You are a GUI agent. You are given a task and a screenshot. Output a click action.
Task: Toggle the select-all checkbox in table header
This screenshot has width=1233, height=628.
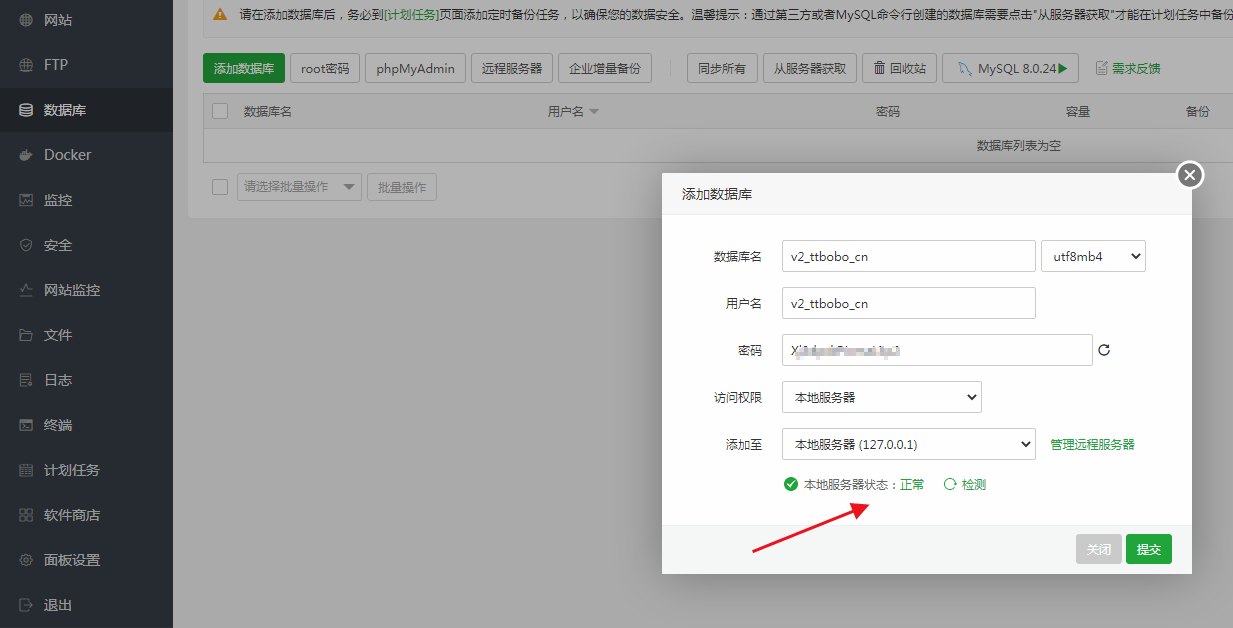pyautogui.click(x=220, y=111)
